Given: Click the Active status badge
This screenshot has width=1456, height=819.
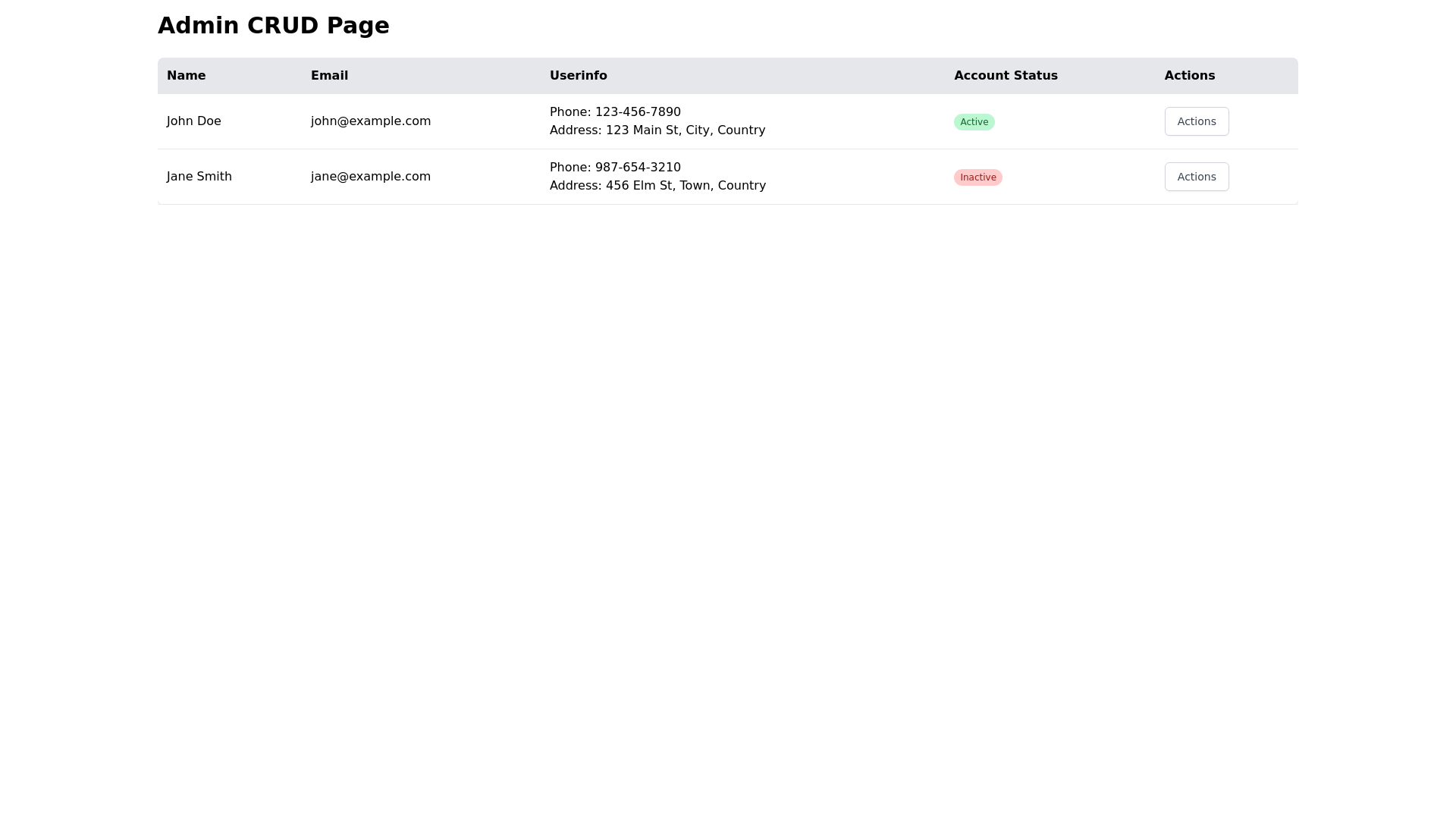Looking at the screenshot, I should click(974, 122).
